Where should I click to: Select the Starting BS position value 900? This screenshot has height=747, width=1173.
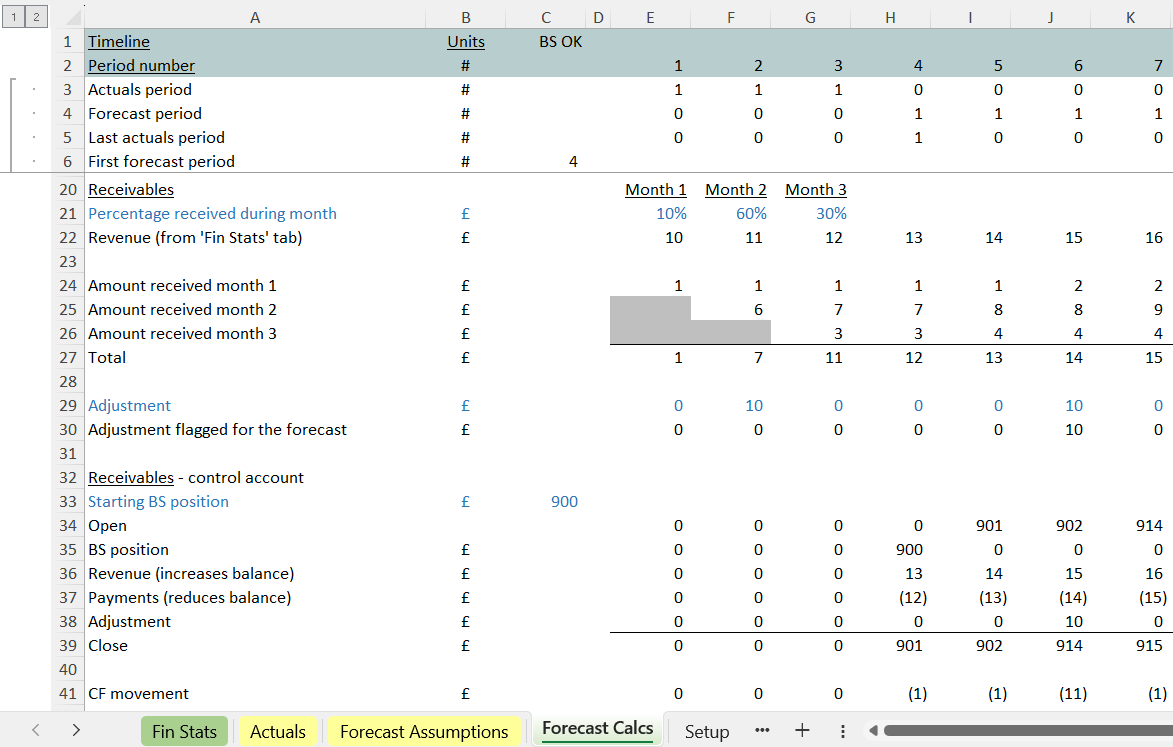564,502
